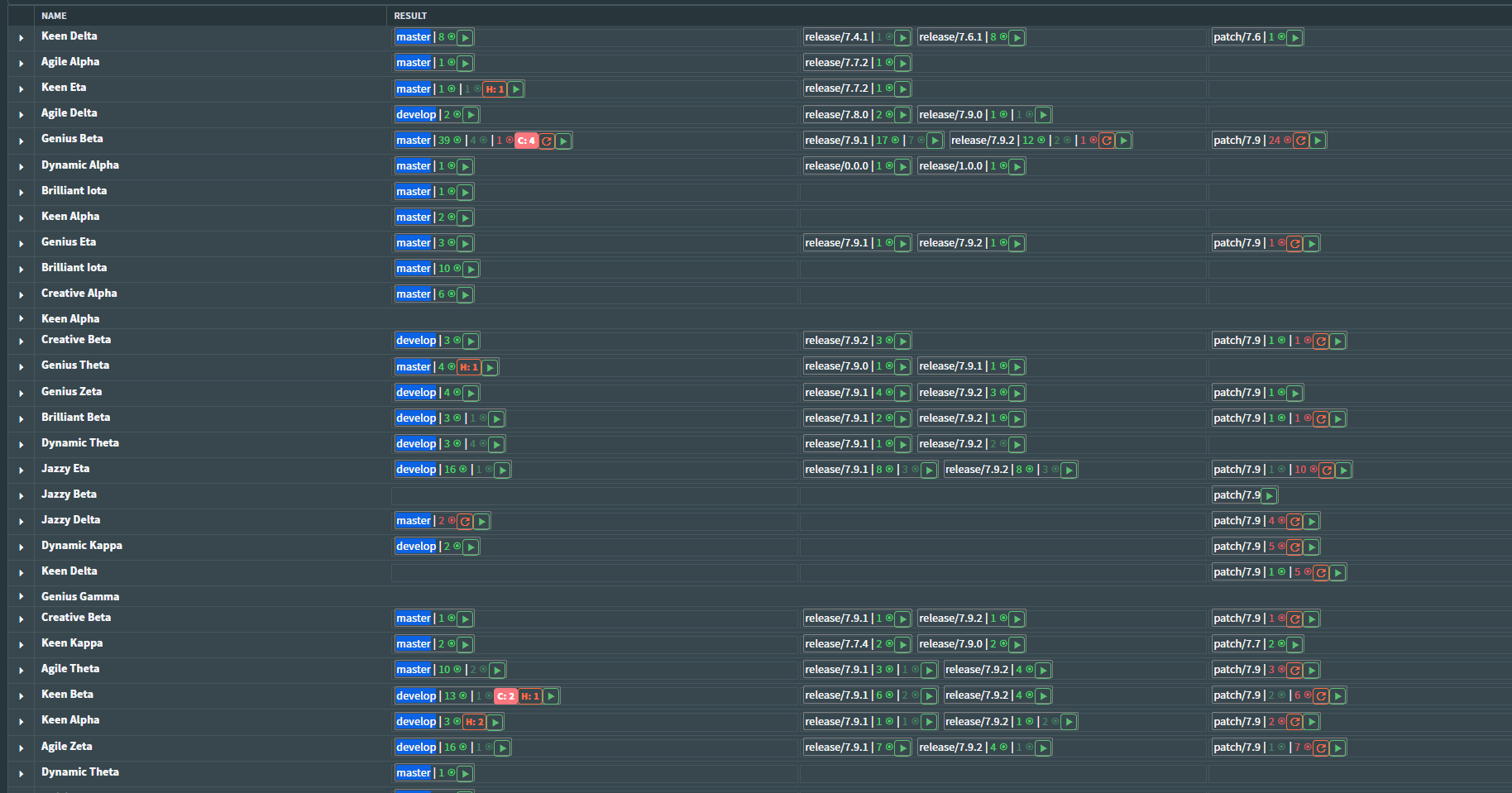This screenshot has height=793, width=1512.
Task: Expand the Creative Alpha row
Action: coord(22,294)
